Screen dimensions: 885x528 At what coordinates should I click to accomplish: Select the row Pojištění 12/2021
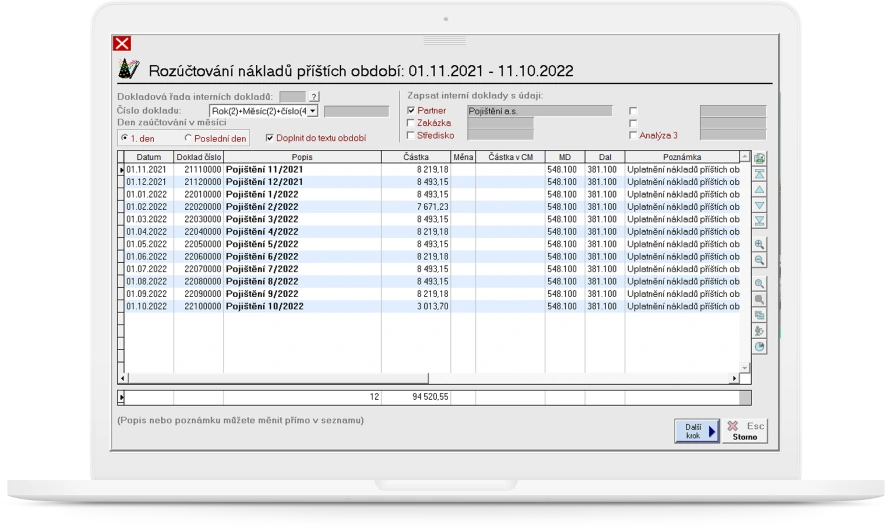[432, 182]
